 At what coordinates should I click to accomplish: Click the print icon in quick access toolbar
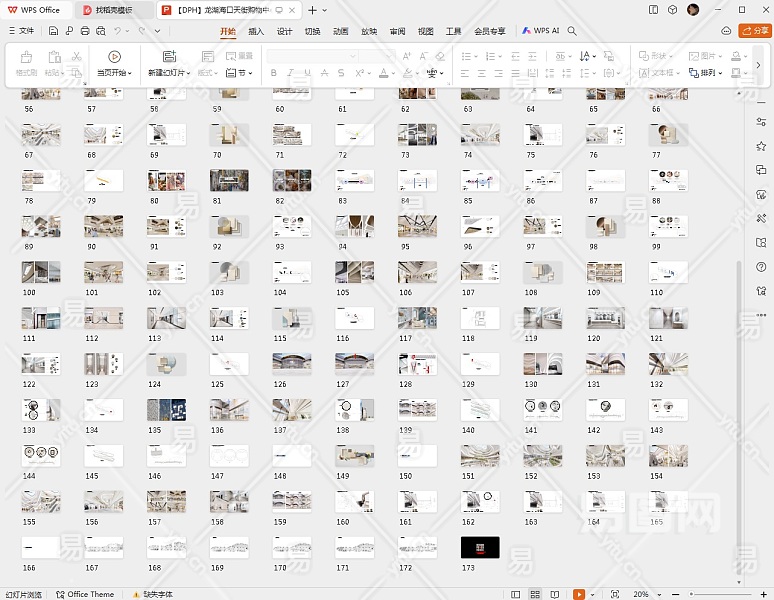click(x=85, y=31)
